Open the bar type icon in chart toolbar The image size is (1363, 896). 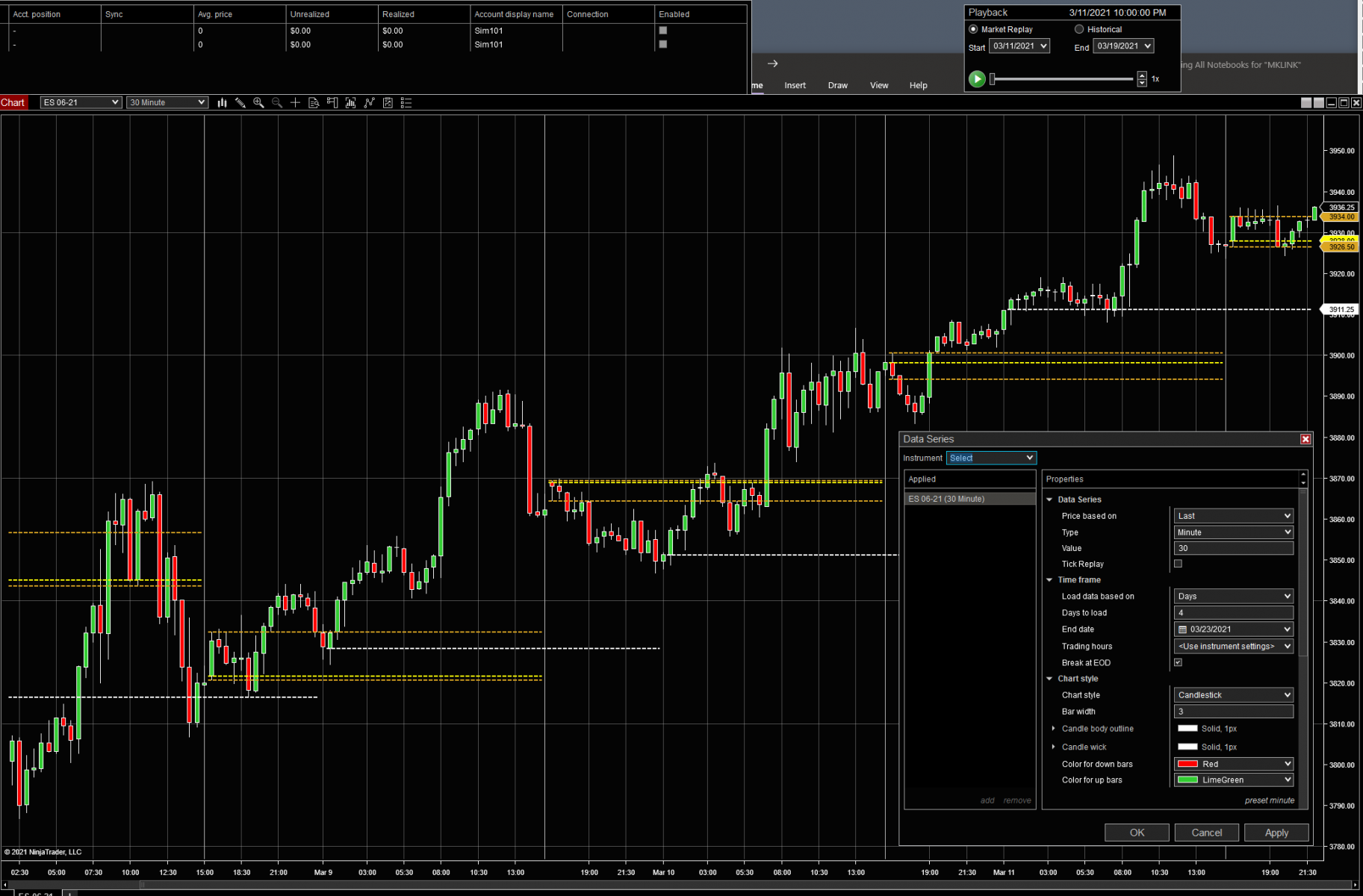coord(222,103)
